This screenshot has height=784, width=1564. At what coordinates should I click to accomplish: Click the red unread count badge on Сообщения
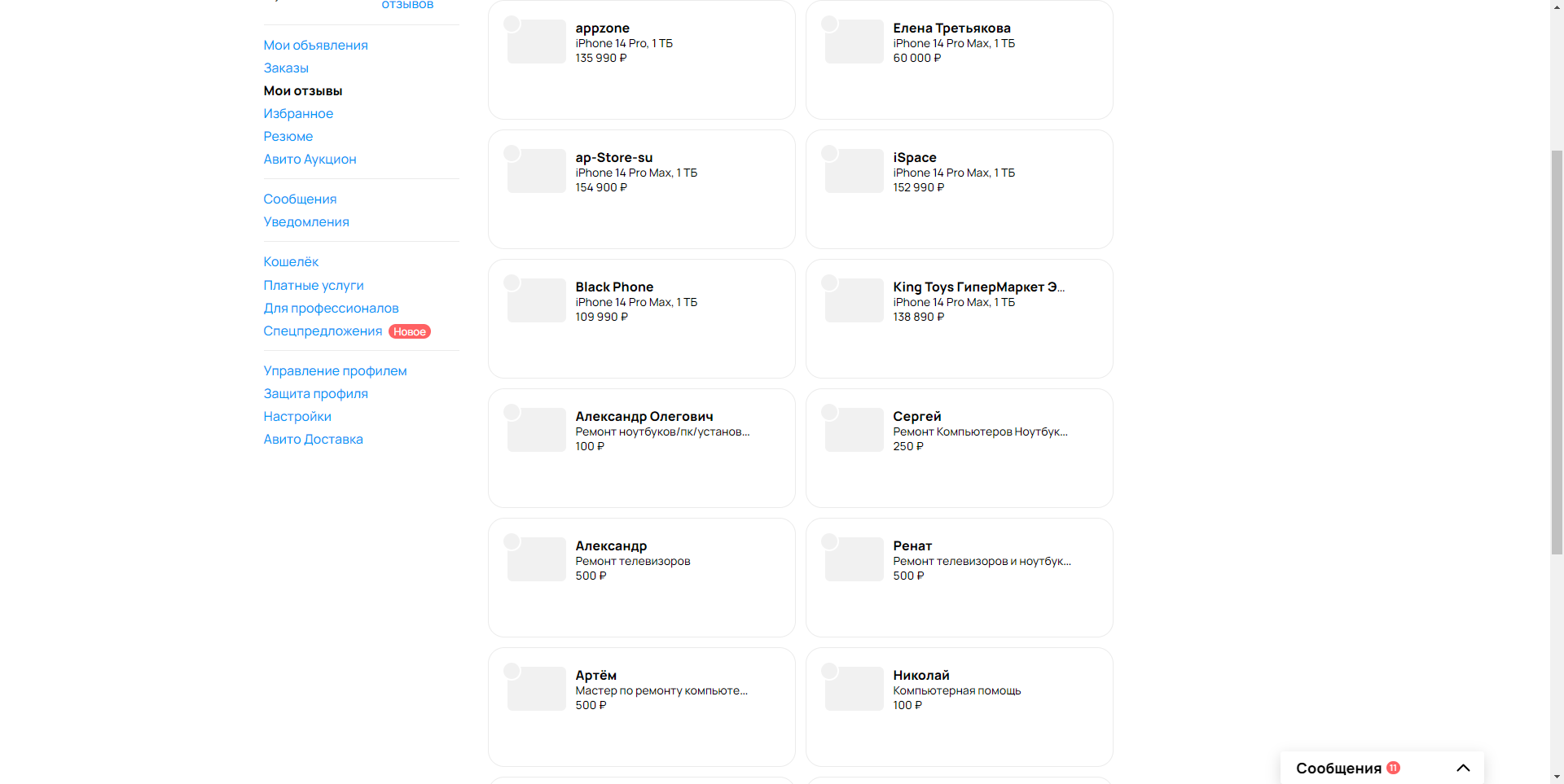coord(1394,768)
